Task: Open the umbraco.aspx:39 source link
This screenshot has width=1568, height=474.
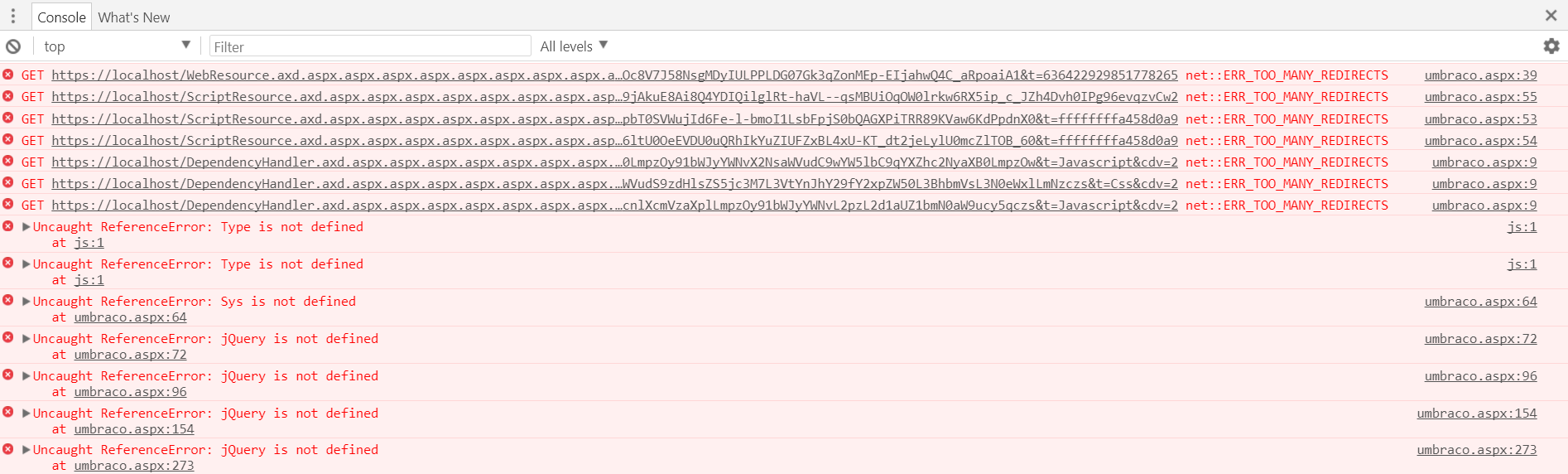Action: coord(1480,75)
